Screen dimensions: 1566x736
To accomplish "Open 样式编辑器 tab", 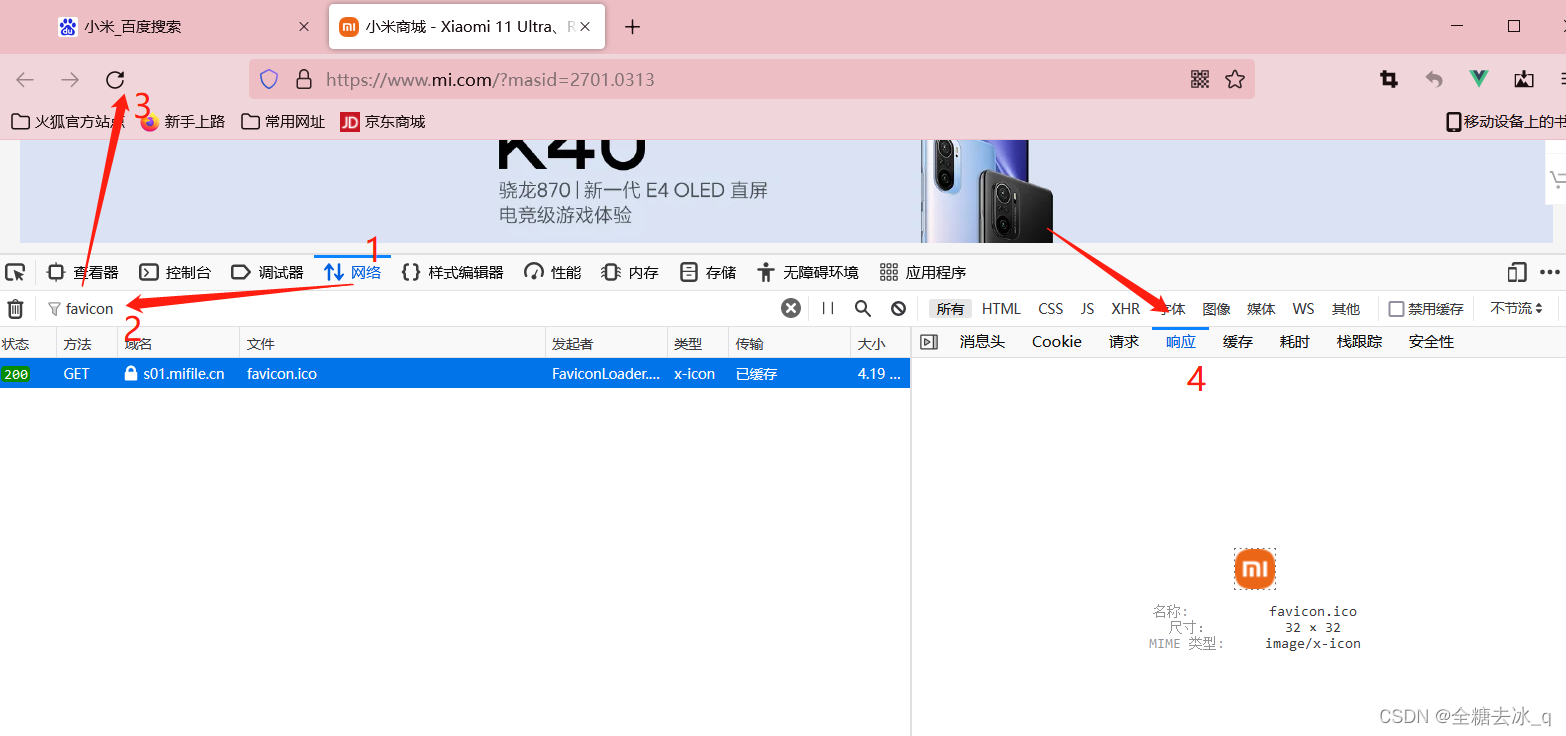I will tap(453, 272).
